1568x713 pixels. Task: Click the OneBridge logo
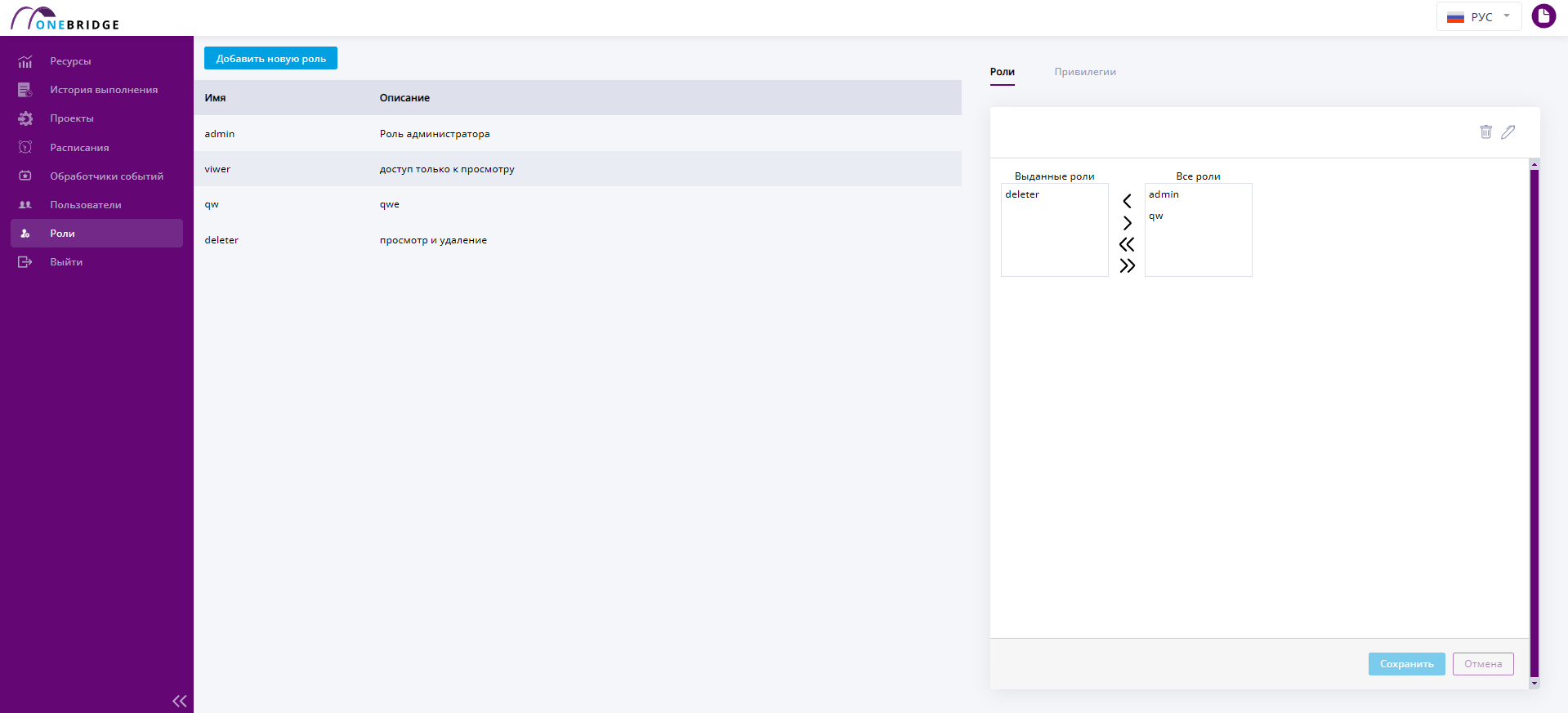[65, 18]
